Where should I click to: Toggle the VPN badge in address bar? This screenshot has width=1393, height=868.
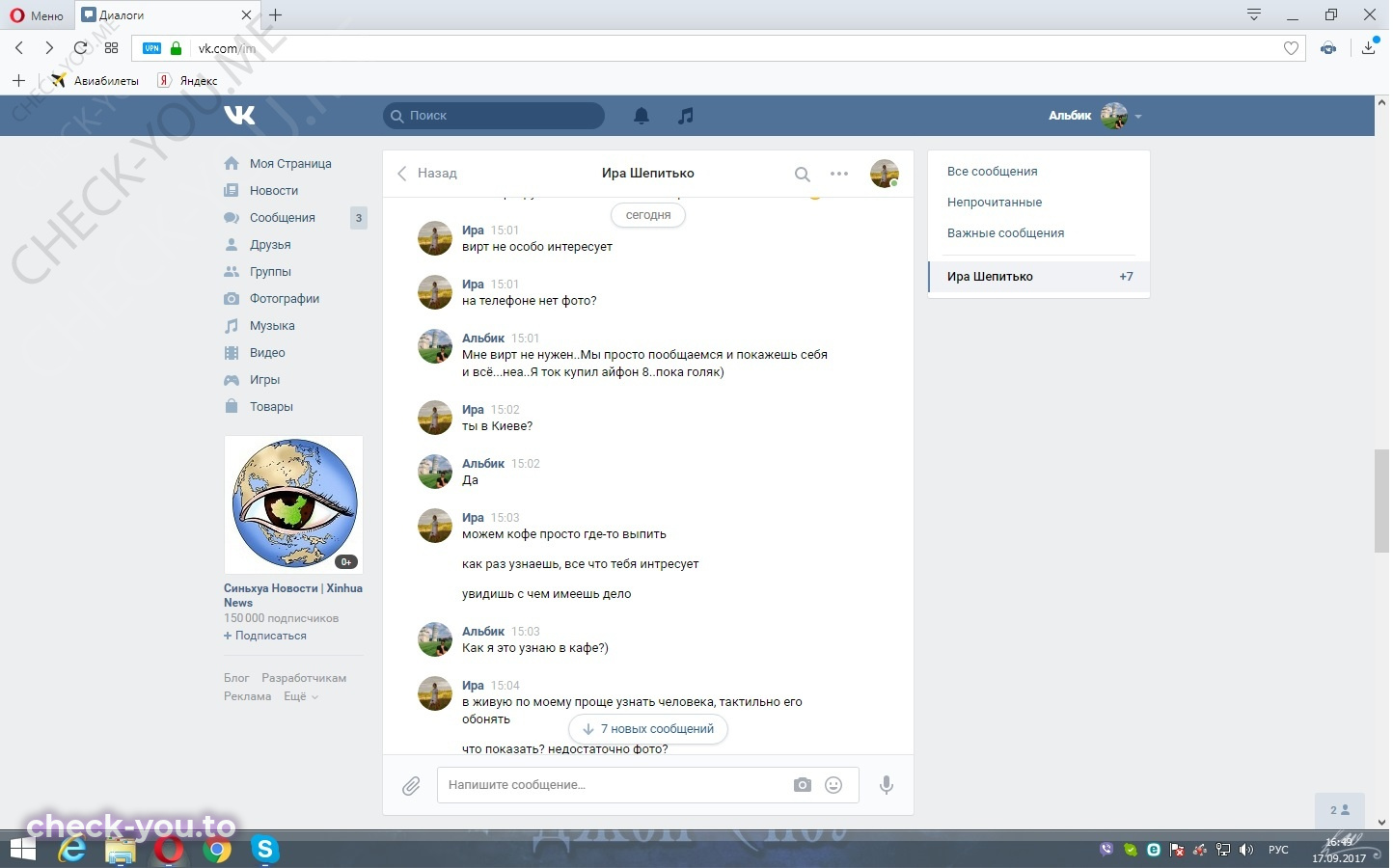(x=151, y=48)
